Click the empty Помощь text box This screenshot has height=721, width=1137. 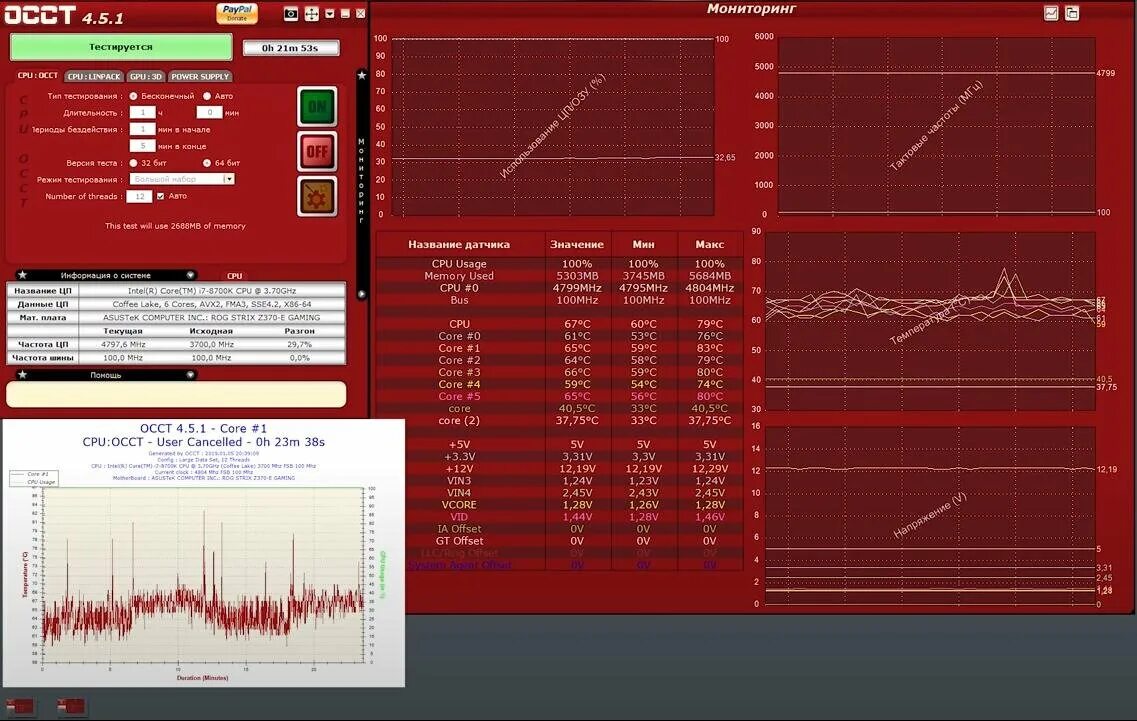(176, 395)
